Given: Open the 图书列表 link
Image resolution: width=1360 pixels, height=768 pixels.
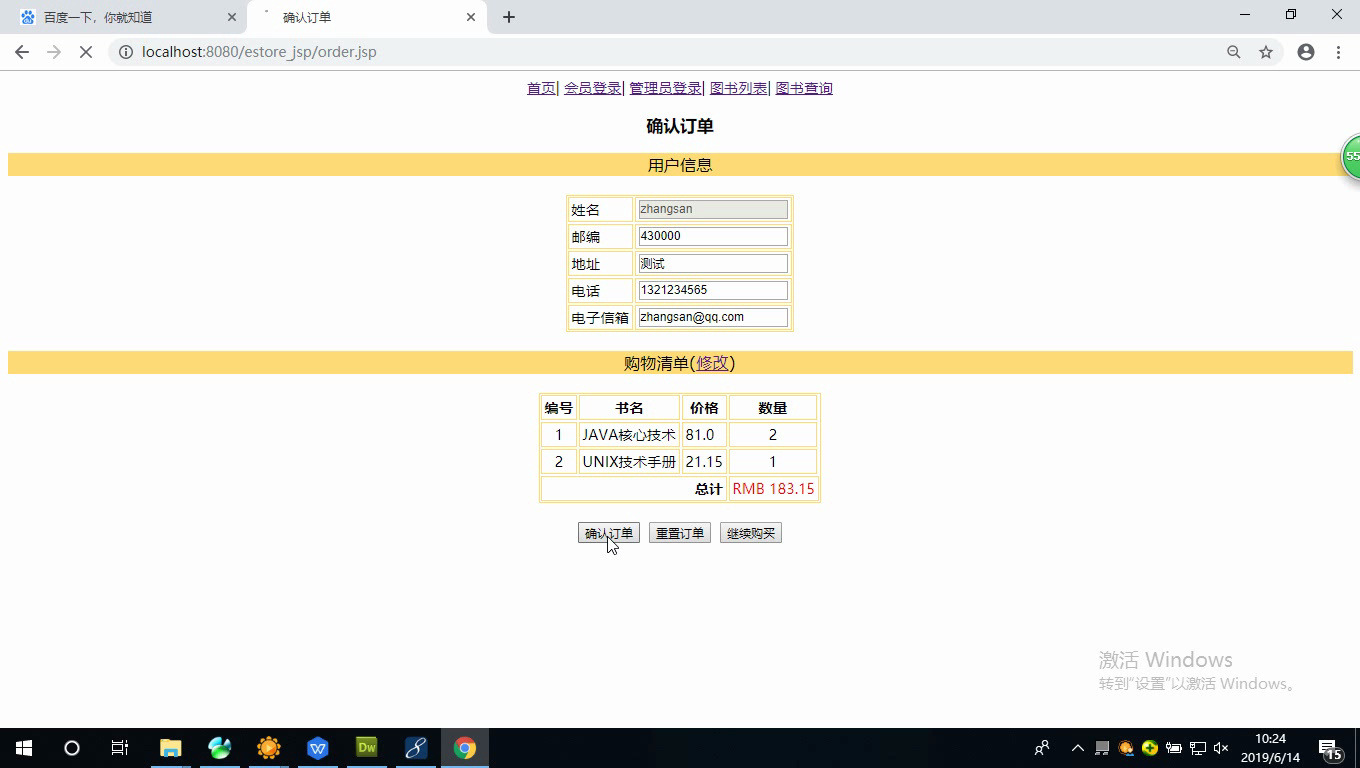Looking at the screenshot, I should (738, 88).
